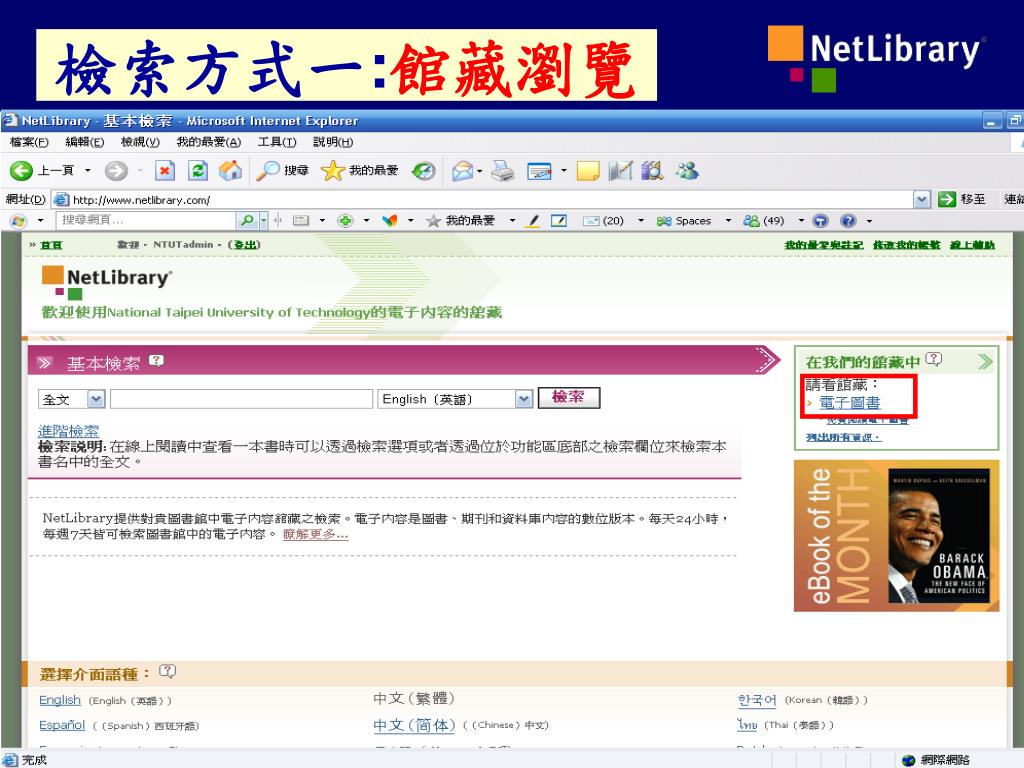Click the blue help question mark icon in Live toolbar
The image size is (1024, 768).
848,221
